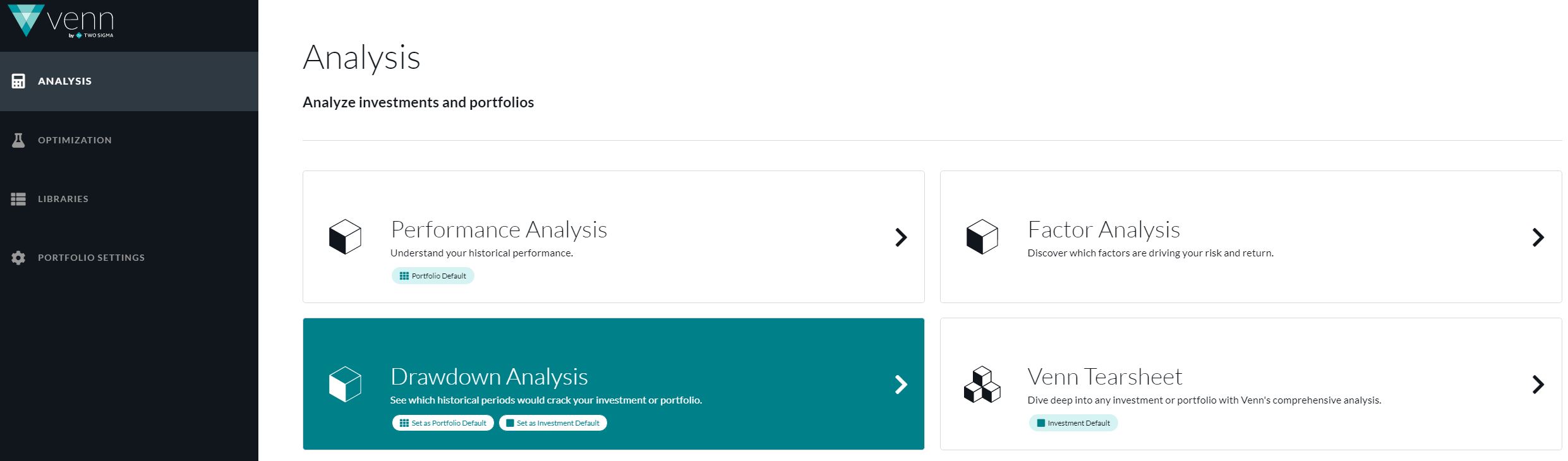Open the Optimization menu item
1568x461 pixels.
coord(75,140)
